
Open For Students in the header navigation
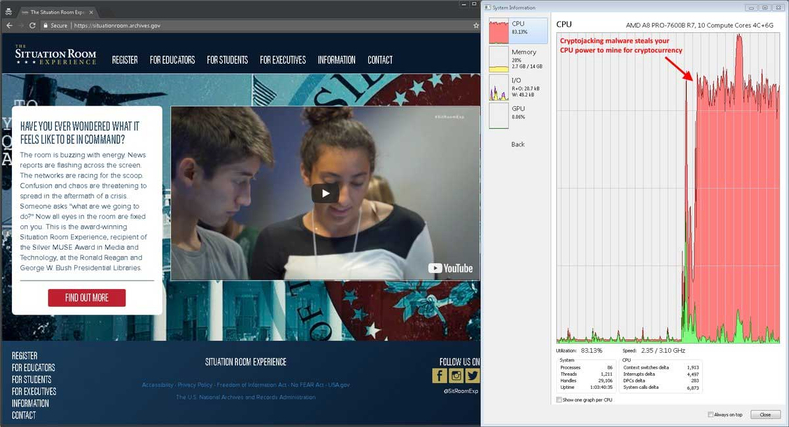click(x=227, y=60)
